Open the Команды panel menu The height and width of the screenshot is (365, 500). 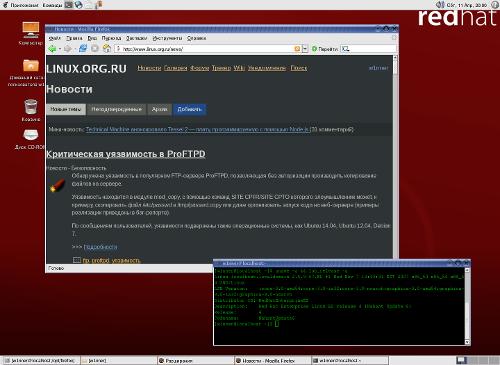click(52, 5)
